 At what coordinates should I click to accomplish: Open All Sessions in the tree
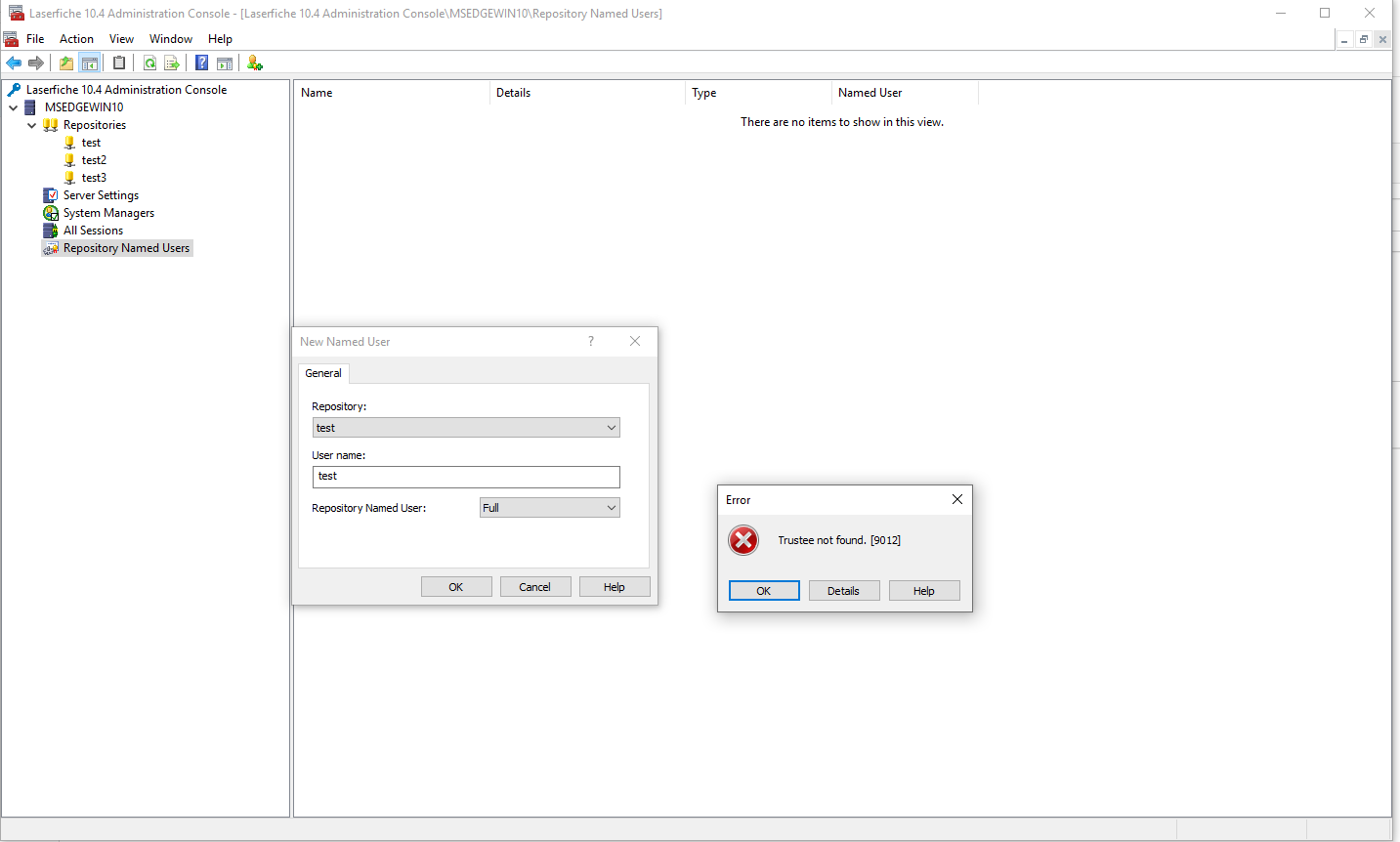93,231
